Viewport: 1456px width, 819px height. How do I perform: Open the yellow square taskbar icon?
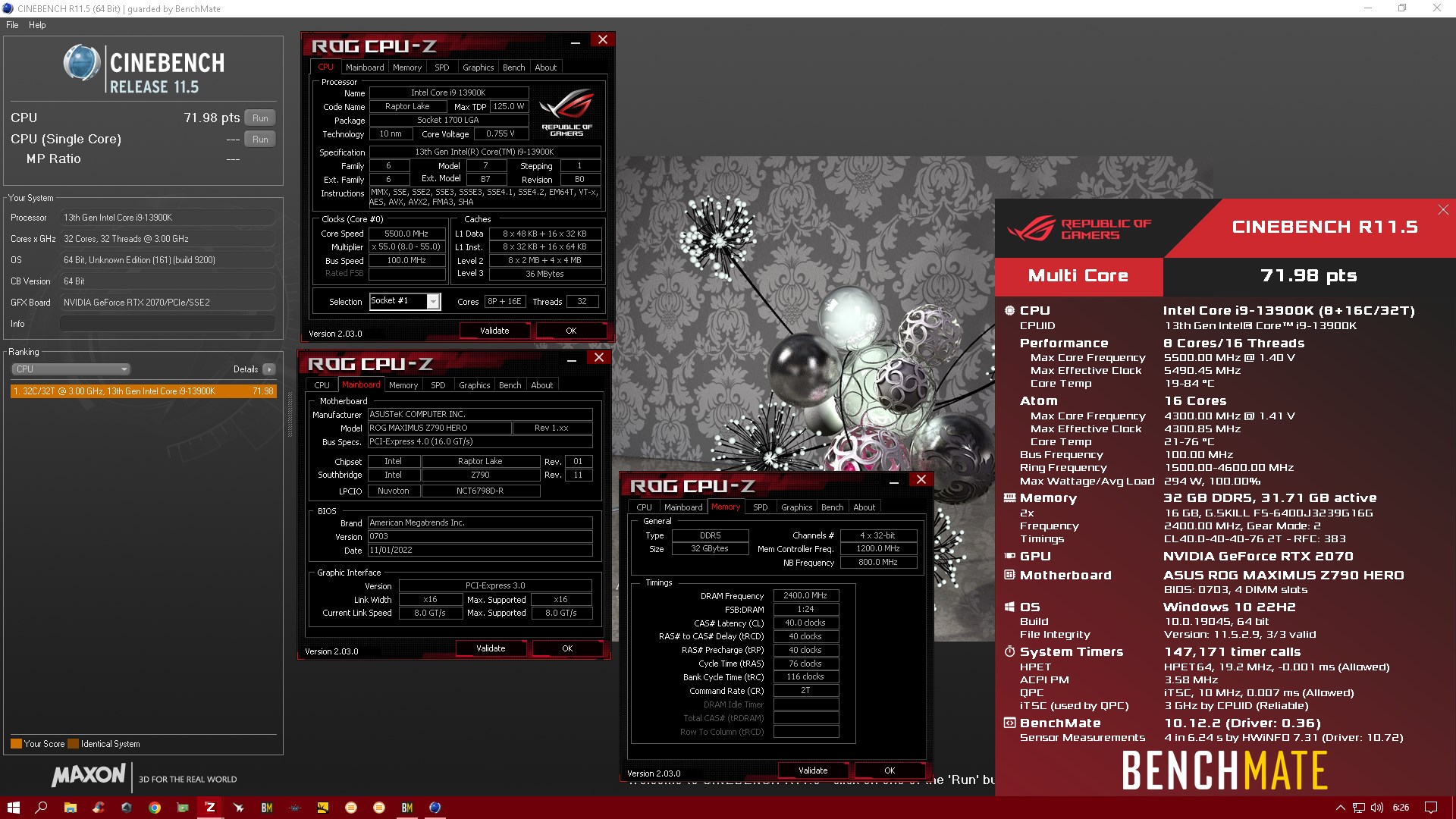[322, 808]
